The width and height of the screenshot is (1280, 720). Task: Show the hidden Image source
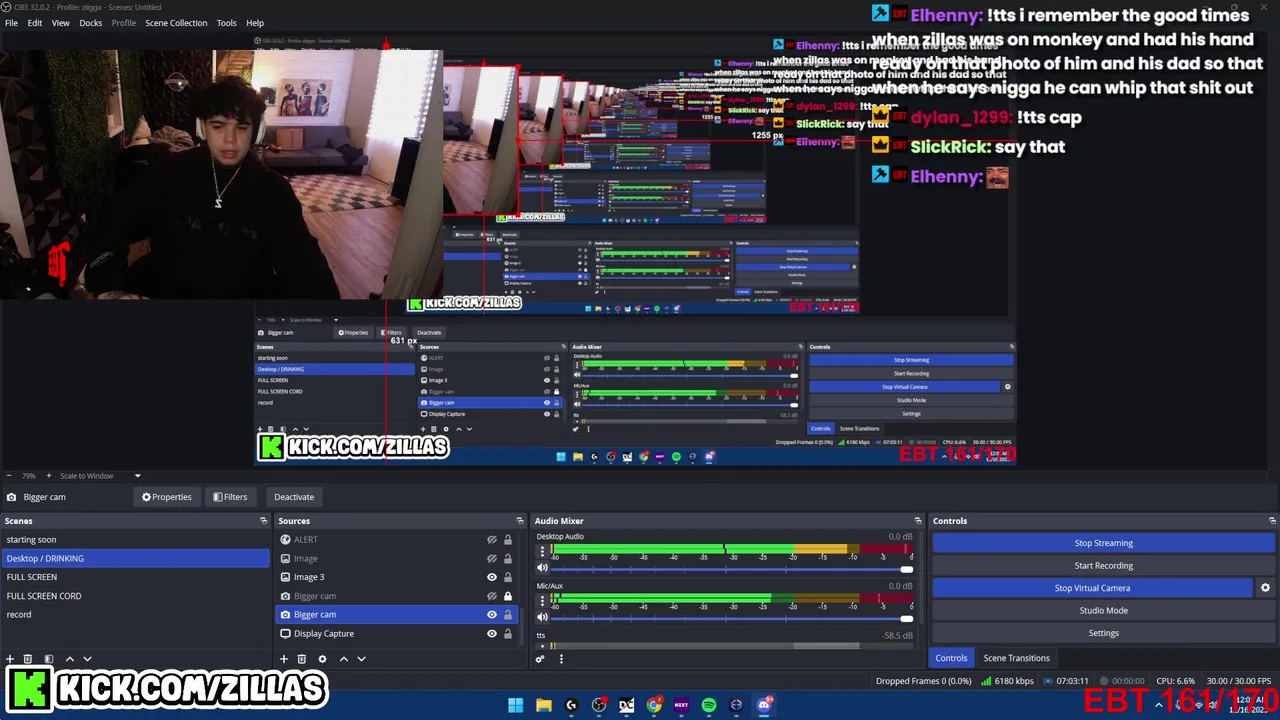(x=491, y=558)
